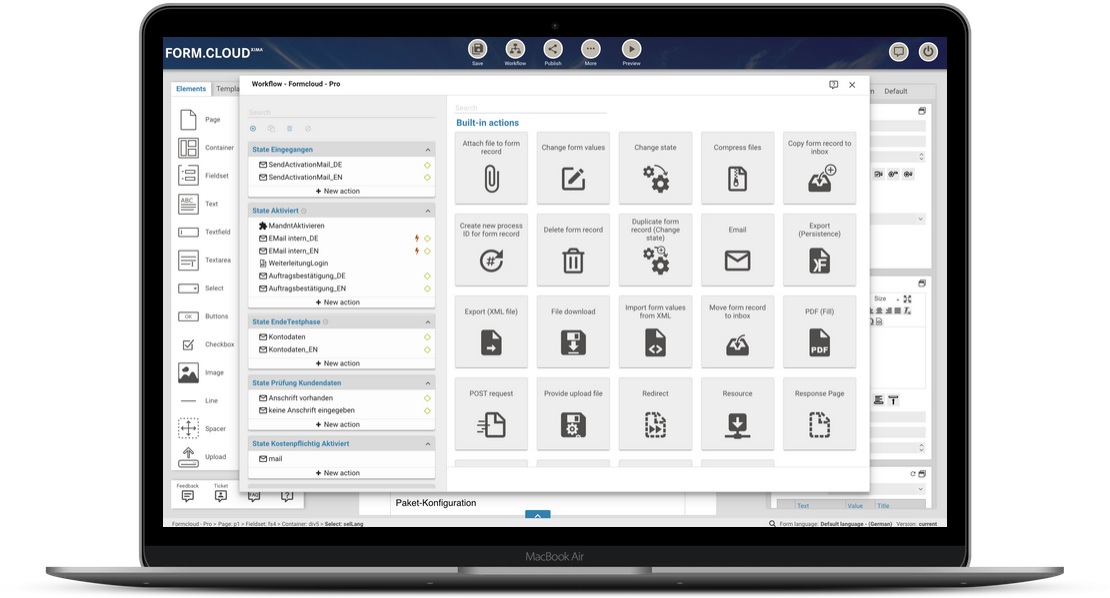Toggle diamond marker on EMail intern_EN row
Image resolution: width=1110 pixels, height=598 pixels.
427,251
